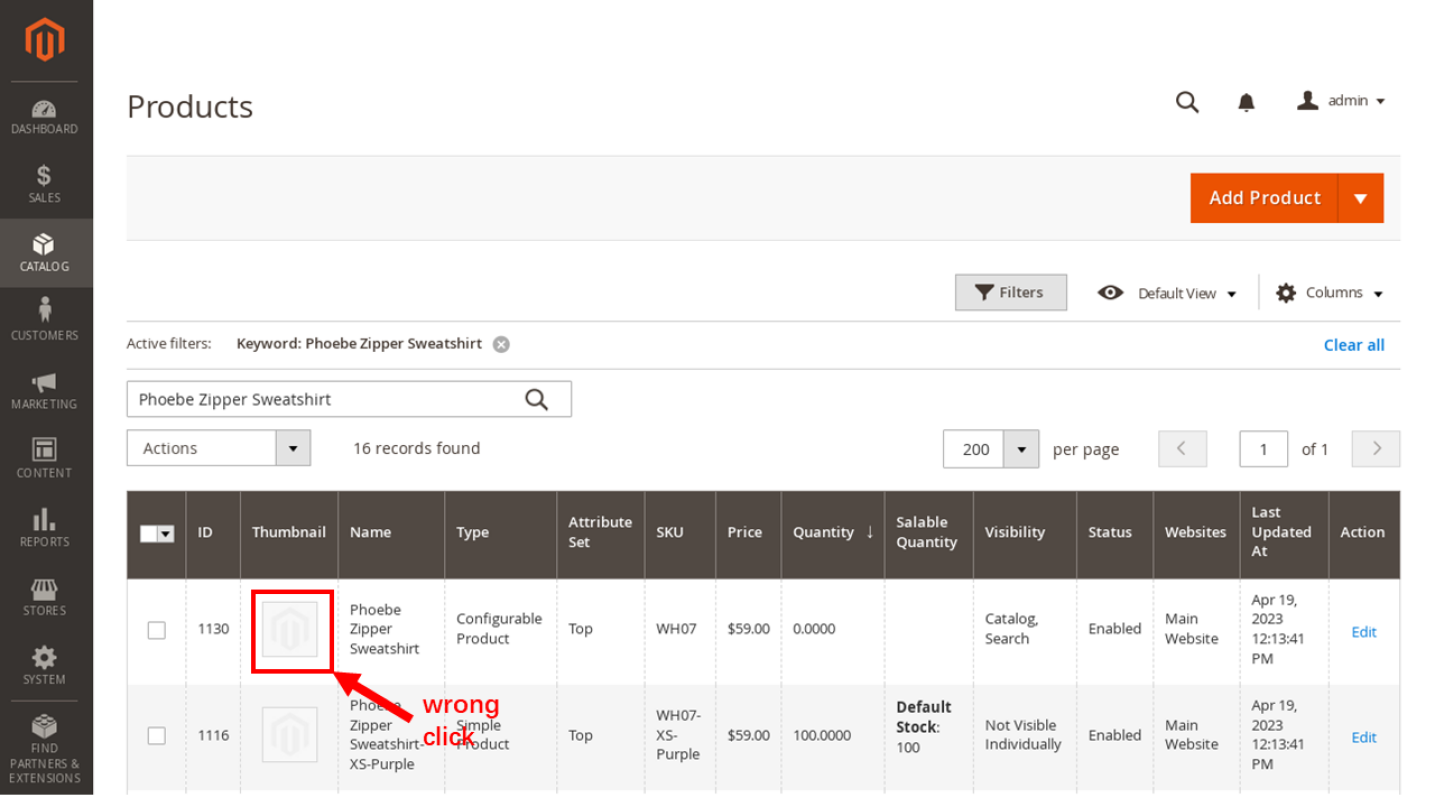Select checkbox for product ID 1116
The image size is (1435, 807).
click(157, 736)
